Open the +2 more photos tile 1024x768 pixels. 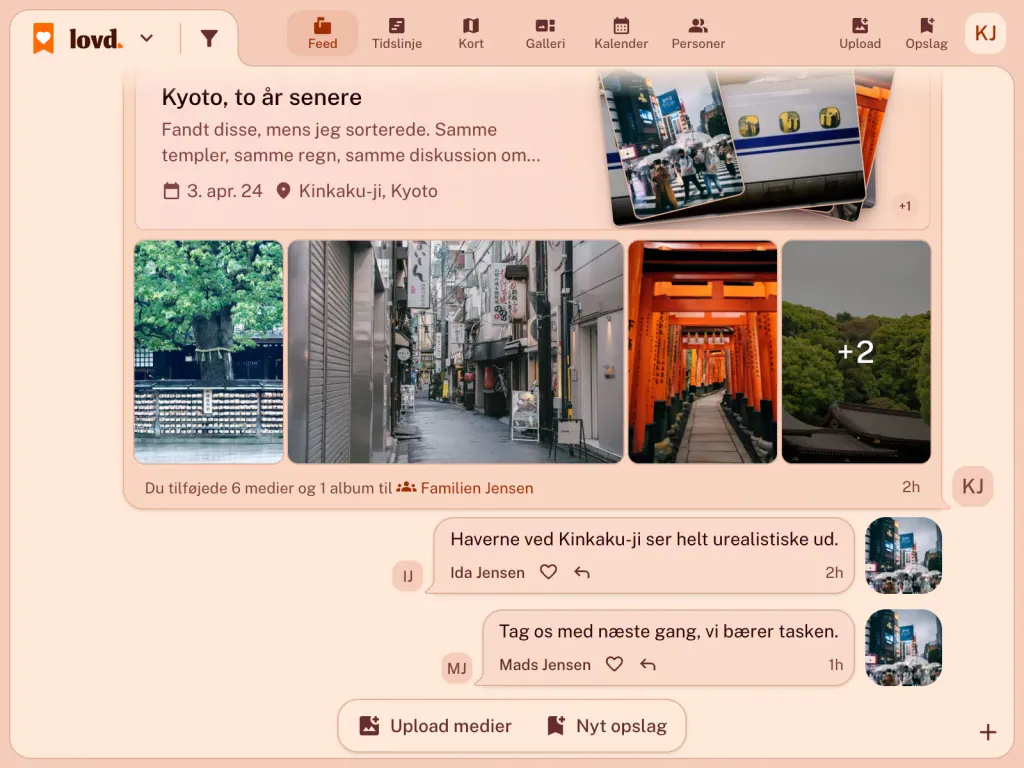tap(856, 352)
